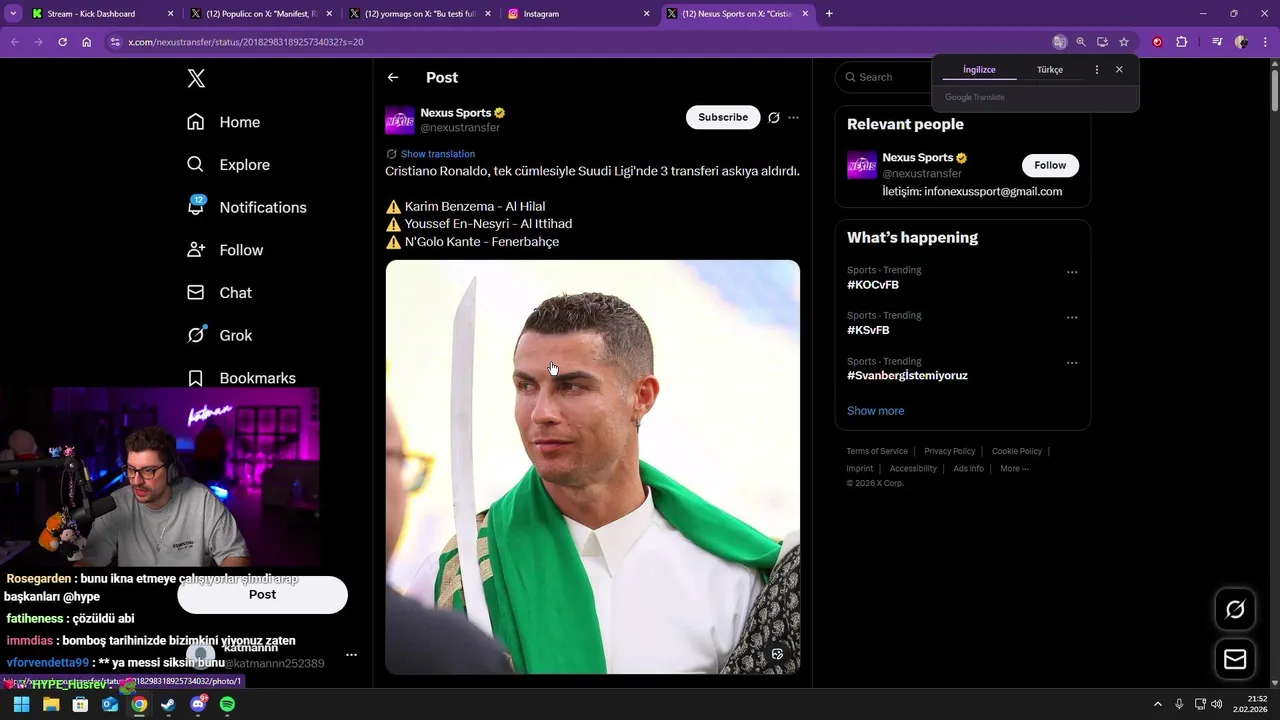Go to Home in X sidebar

point(223,122)
